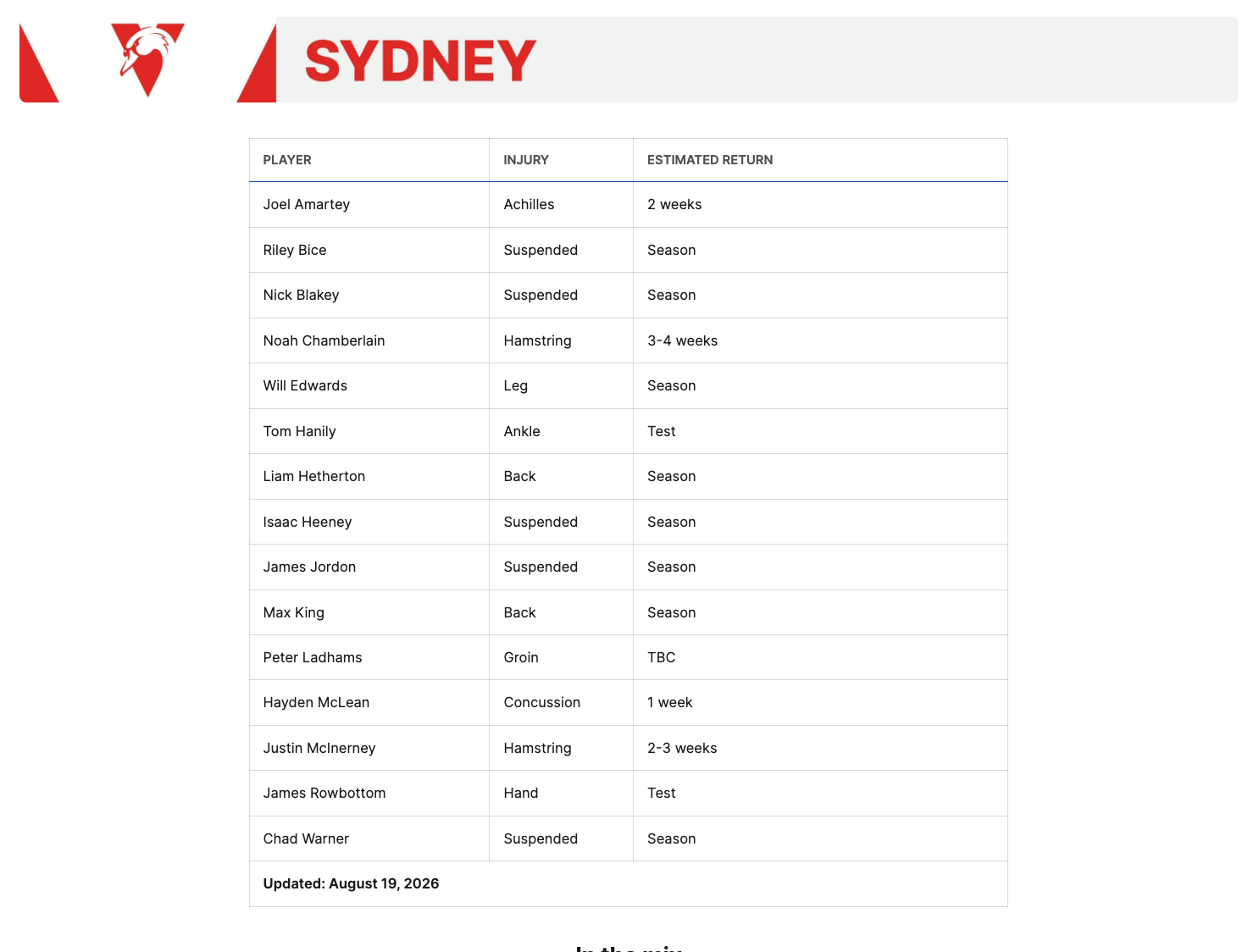Select the Isaac Heeney player name
The height and width of the screenshot is (952, 1259).
[x=308, y=522]
